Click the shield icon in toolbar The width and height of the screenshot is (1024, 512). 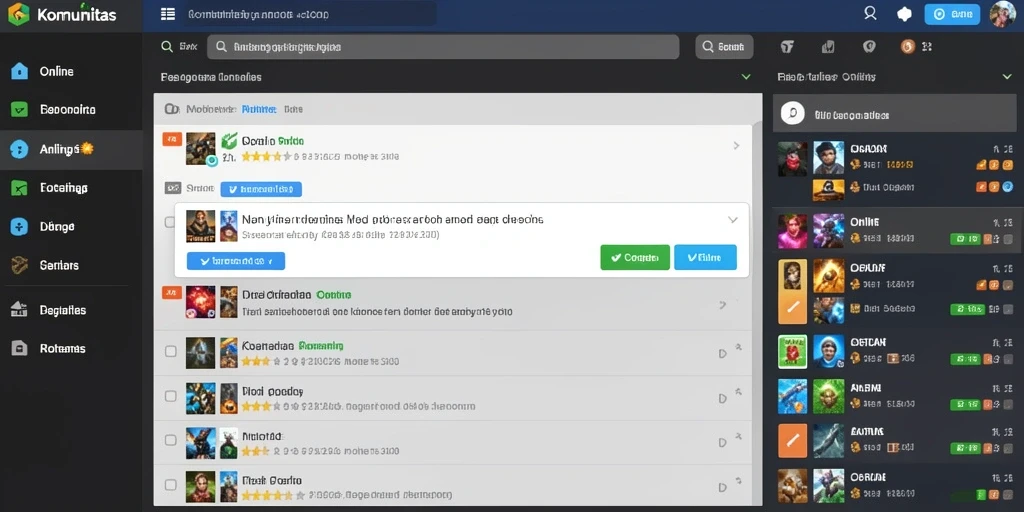coord(869,46)
